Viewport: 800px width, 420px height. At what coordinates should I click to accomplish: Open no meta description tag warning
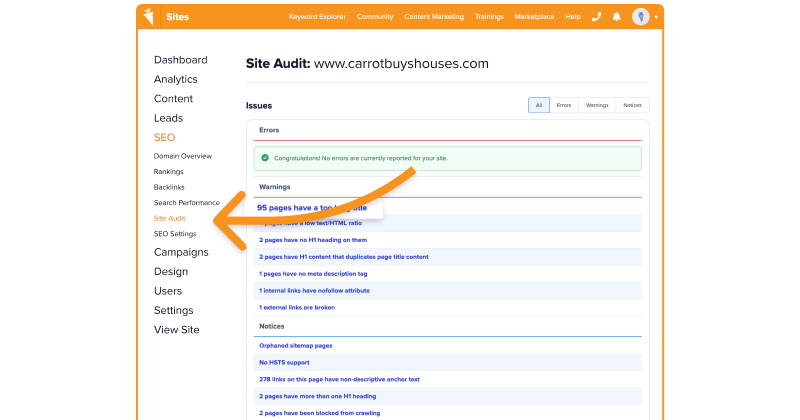(313, 274)
